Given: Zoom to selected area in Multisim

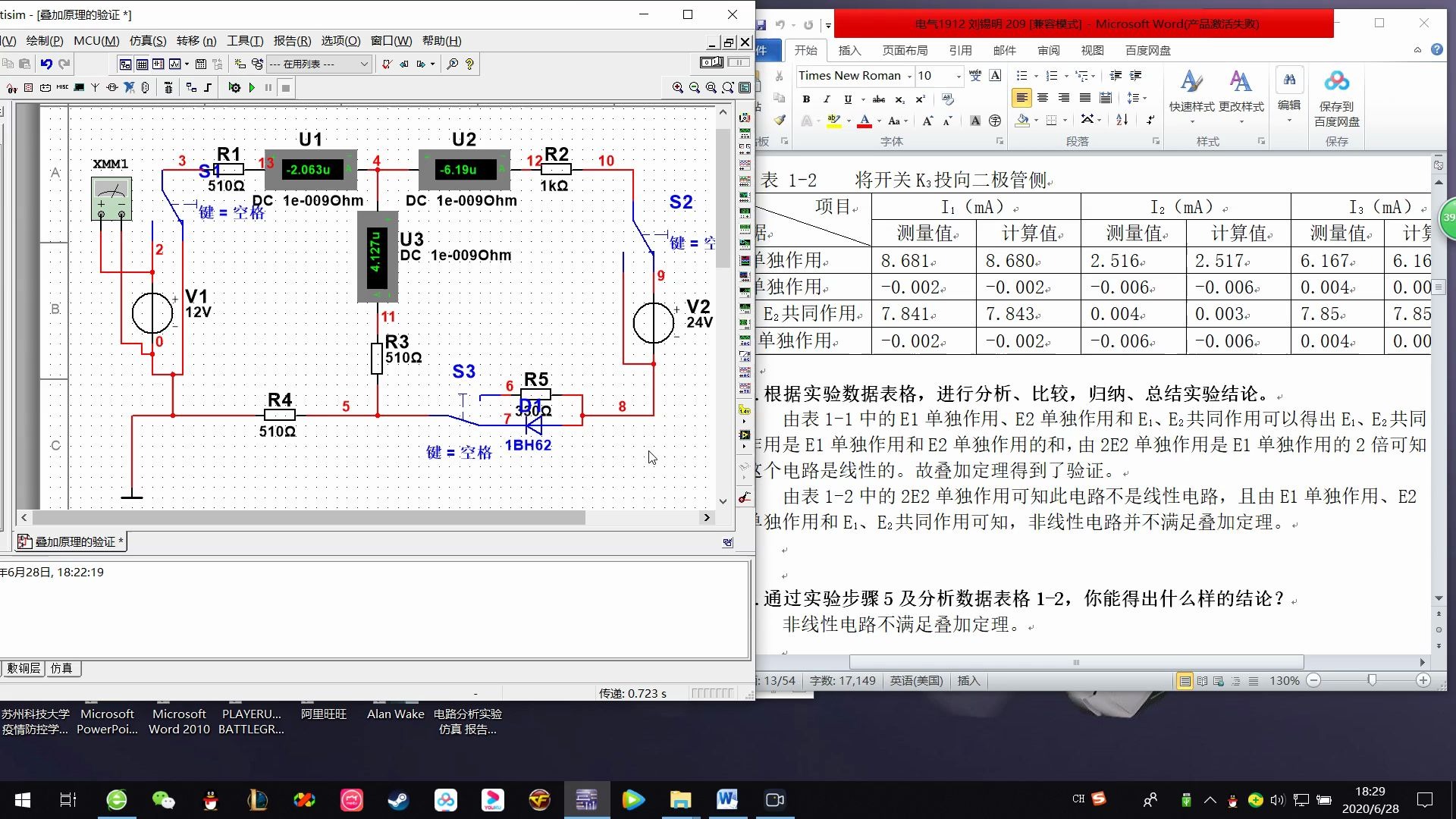Looking at the screenshot, I should 711,88.
